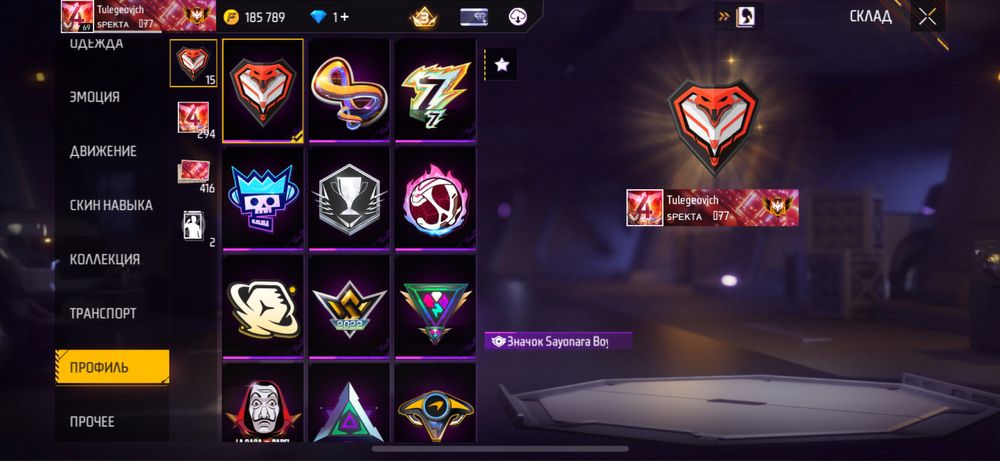Pick the La Casa de Papel mask badge
This screenshot has height=461, width=1000.
pyautogui.click(x=263, y=403)
